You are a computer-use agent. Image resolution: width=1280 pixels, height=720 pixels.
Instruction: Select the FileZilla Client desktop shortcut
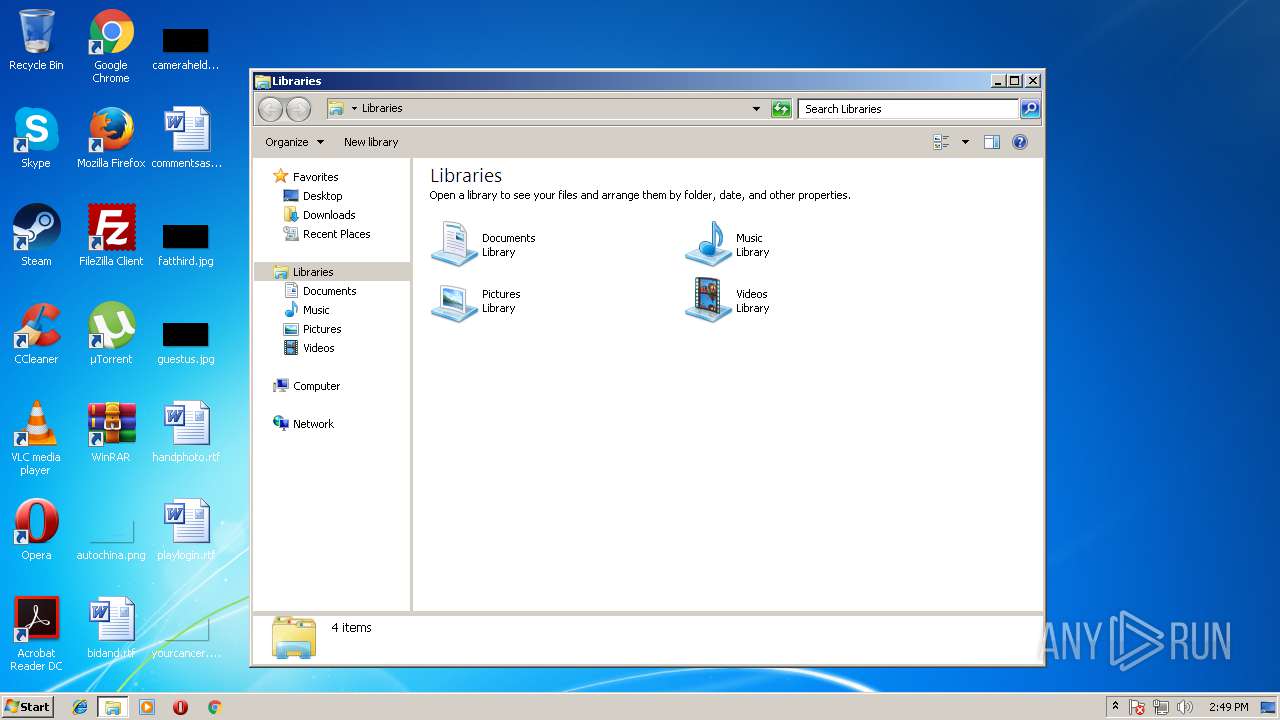coord(111,236)
